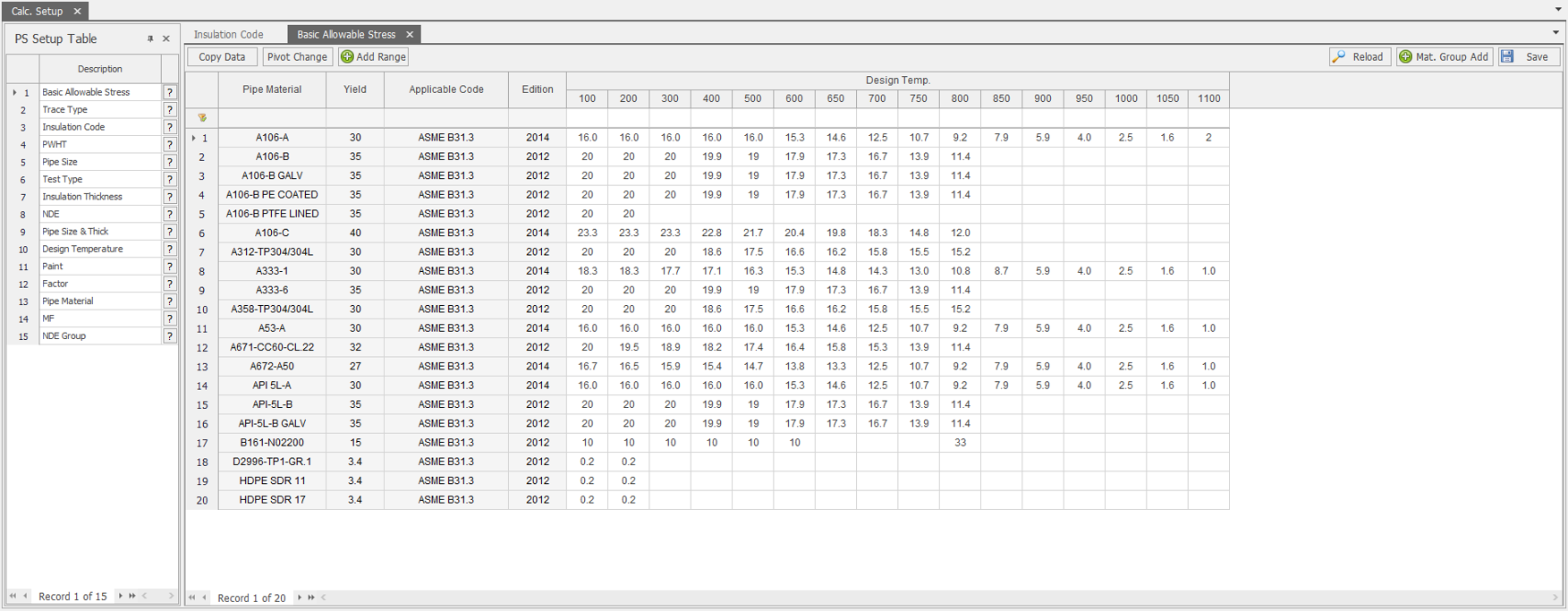Click Reload in the top toolbar

(x=1360, y=57)
